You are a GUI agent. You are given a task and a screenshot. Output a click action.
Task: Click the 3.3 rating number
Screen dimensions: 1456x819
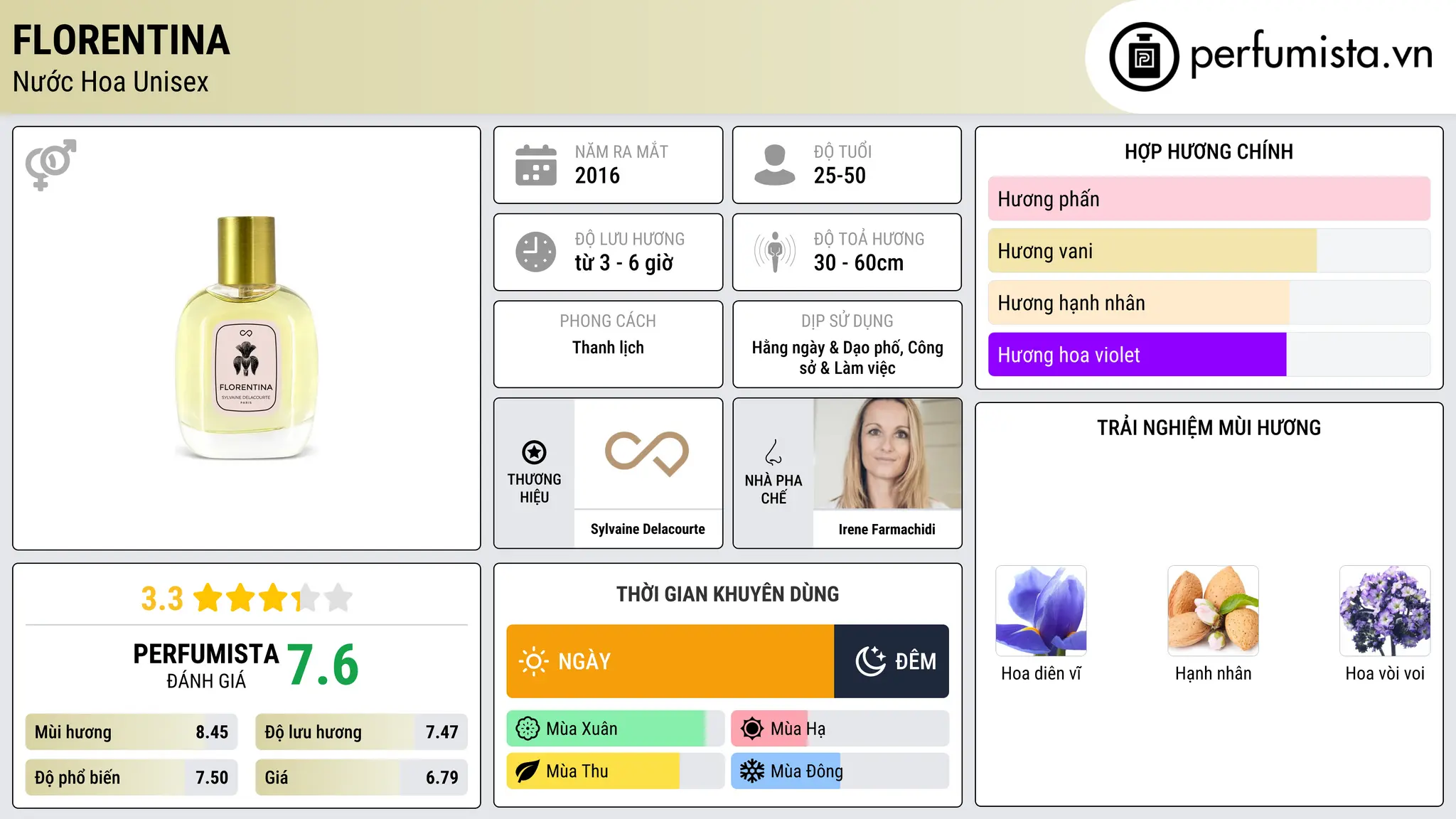[162, 599]
